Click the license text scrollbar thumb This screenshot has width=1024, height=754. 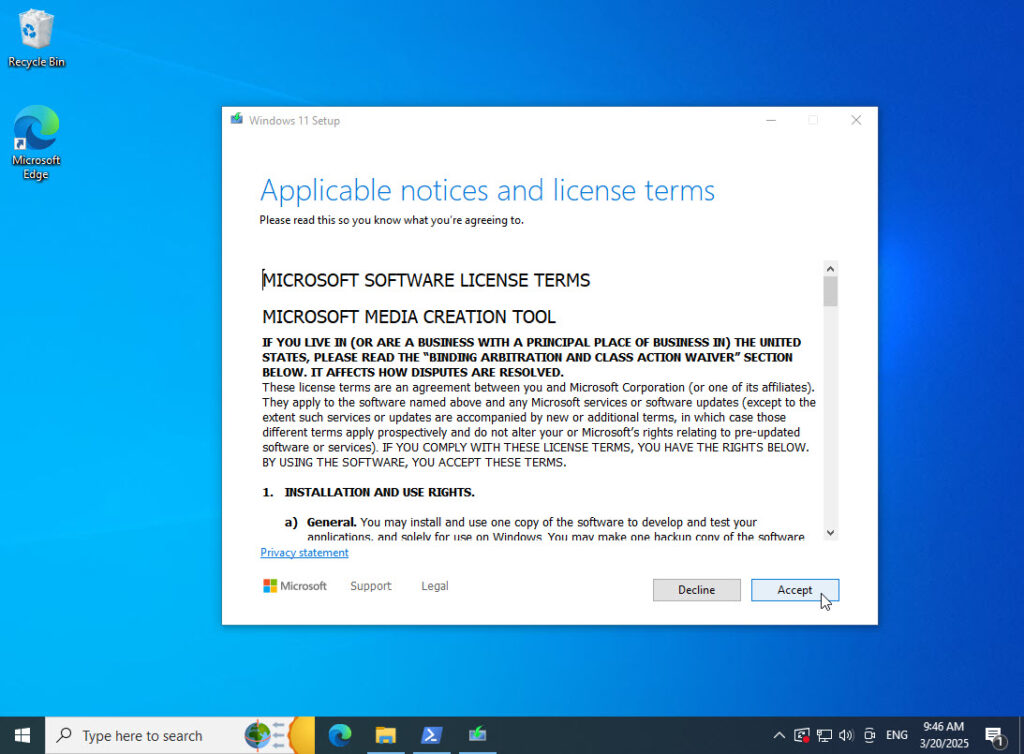coord(830,291)
